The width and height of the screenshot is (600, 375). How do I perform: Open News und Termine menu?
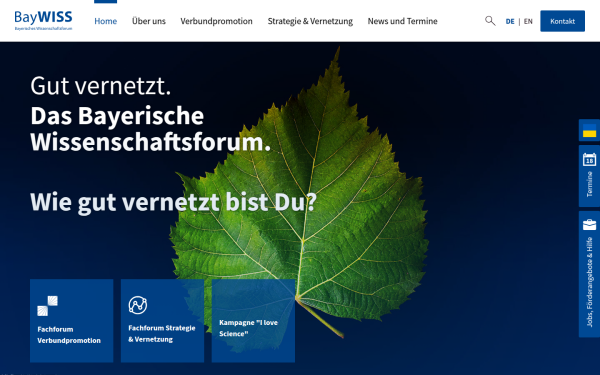tap(403, 21)
